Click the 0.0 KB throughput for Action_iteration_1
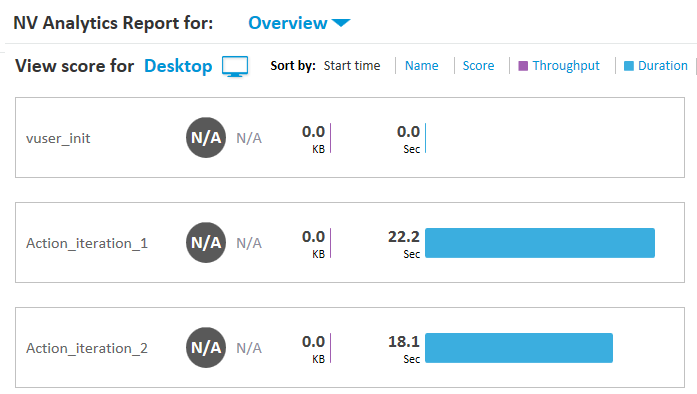The height and width of the screenshot is (394, 697). click(x=316, y=243)
